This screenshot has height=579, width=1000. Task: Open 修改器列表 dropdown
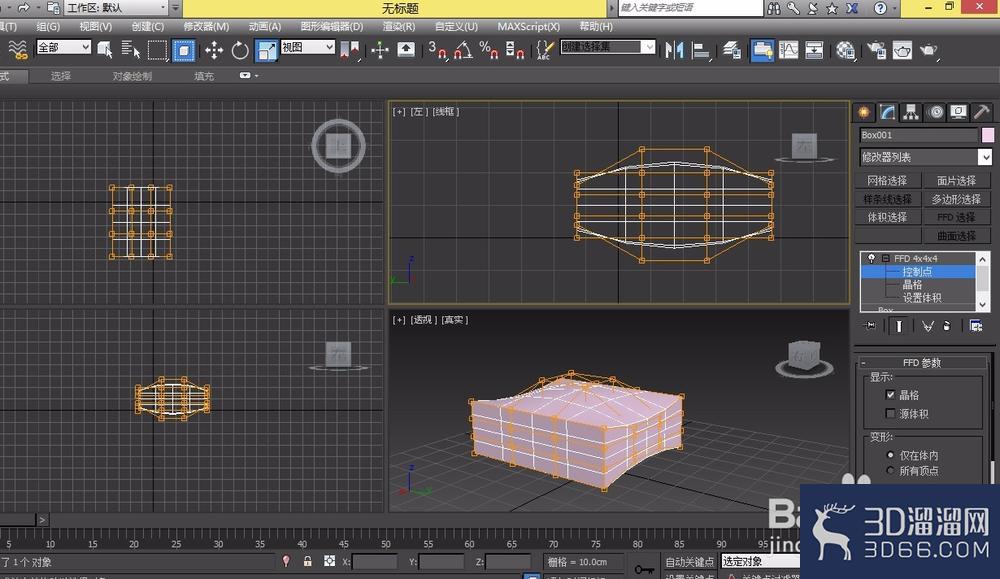tap(925, 157)
